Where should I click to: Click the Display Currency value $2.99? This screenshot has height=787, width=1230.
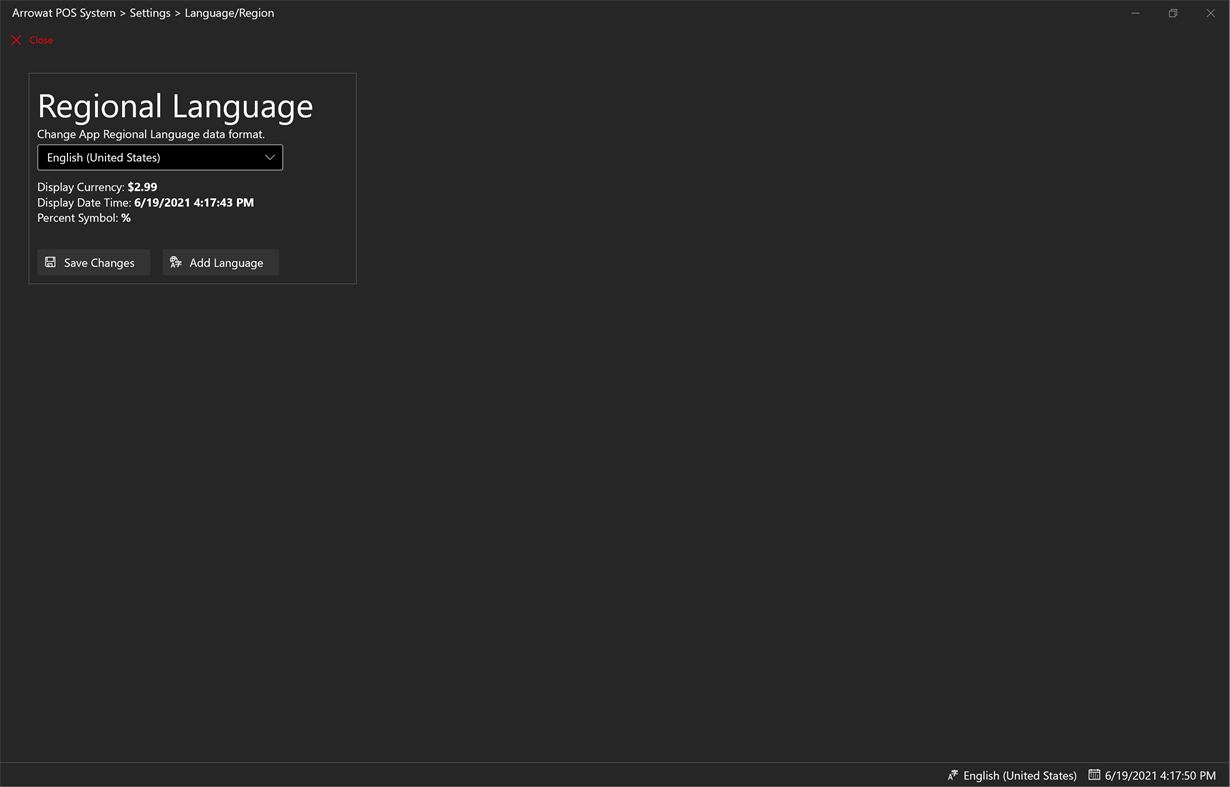[x=142, y=186]
